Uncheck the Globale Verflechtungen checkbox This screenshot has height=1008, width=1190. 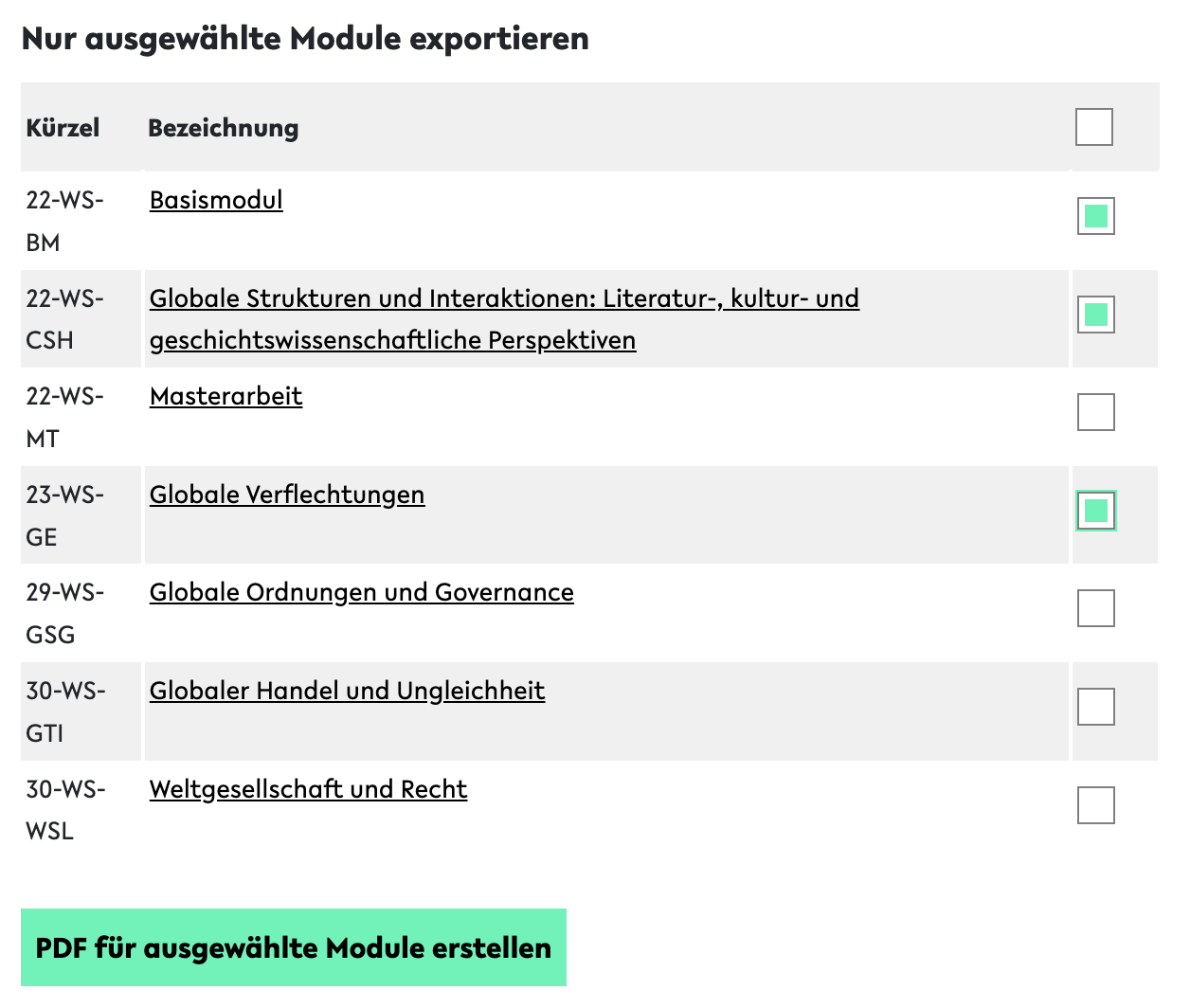[x=1095, y=511]
